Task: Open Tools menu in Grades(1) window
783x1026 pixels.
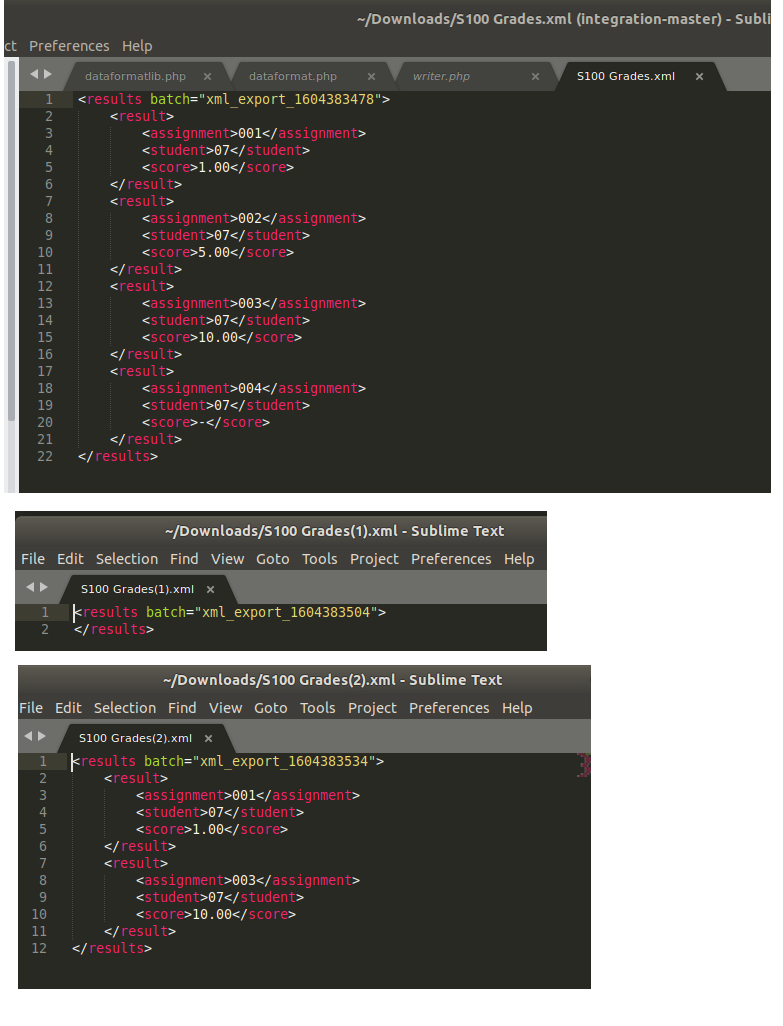Action: (319, 559)
